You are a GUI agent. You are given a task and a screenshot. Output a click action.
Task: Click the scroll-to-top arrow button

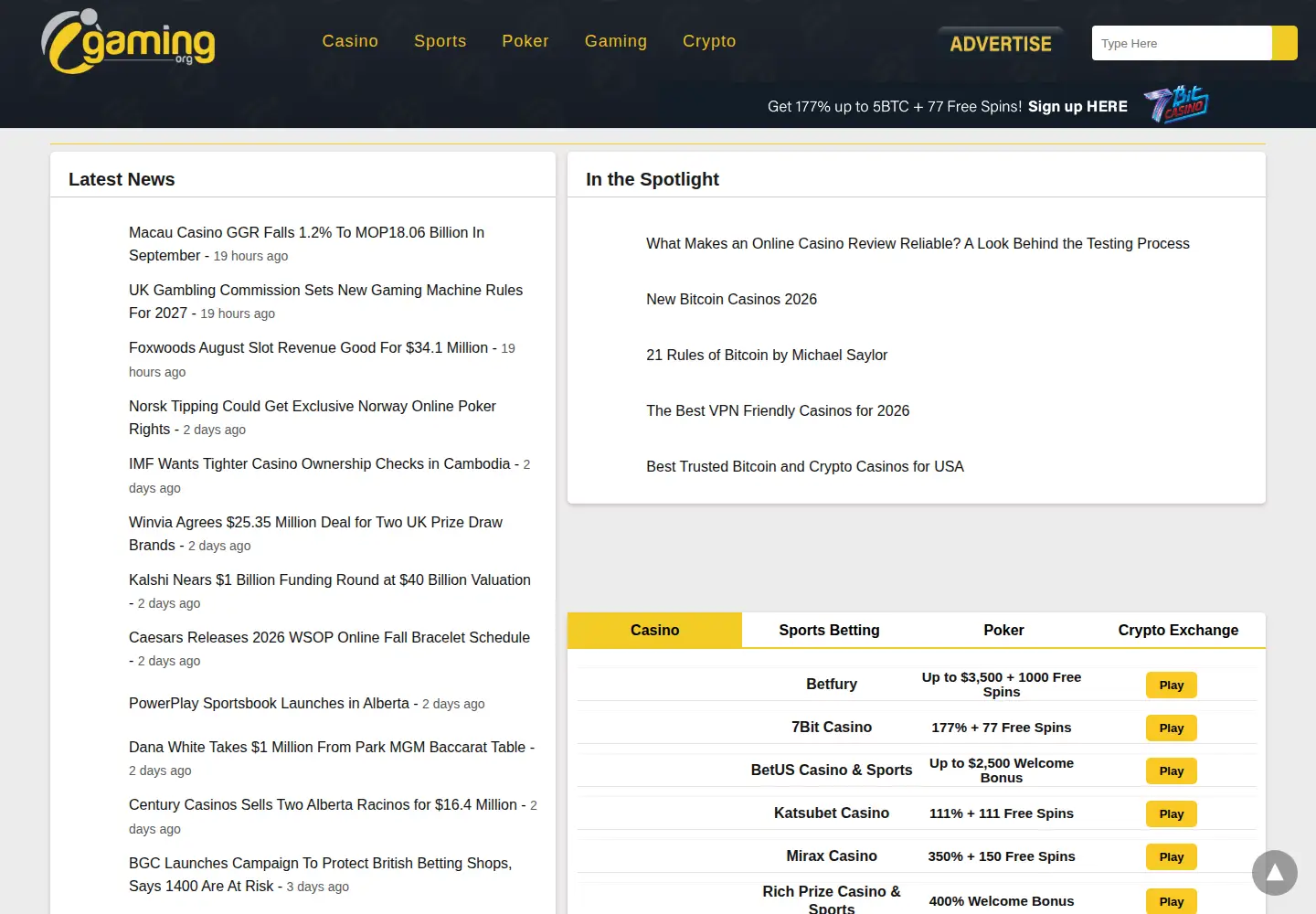pyautogui.click(x=1275, y=873)
